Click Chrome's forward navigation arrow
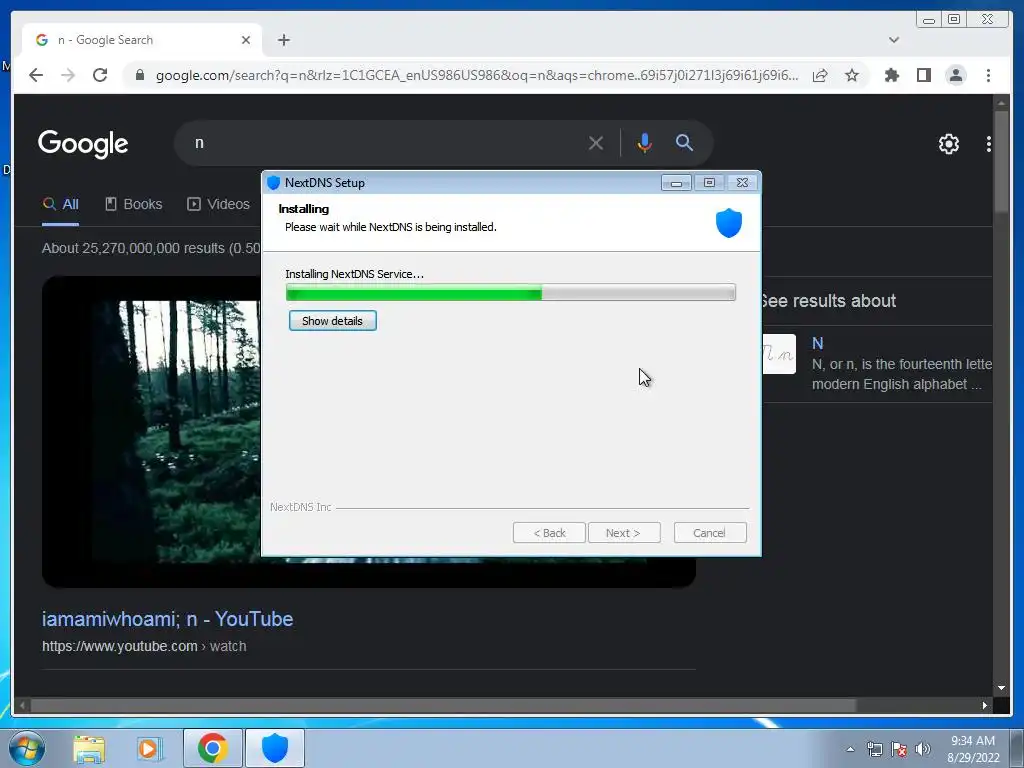Image resolution: width=1024 pixels, height=768 pixels. 68,75
